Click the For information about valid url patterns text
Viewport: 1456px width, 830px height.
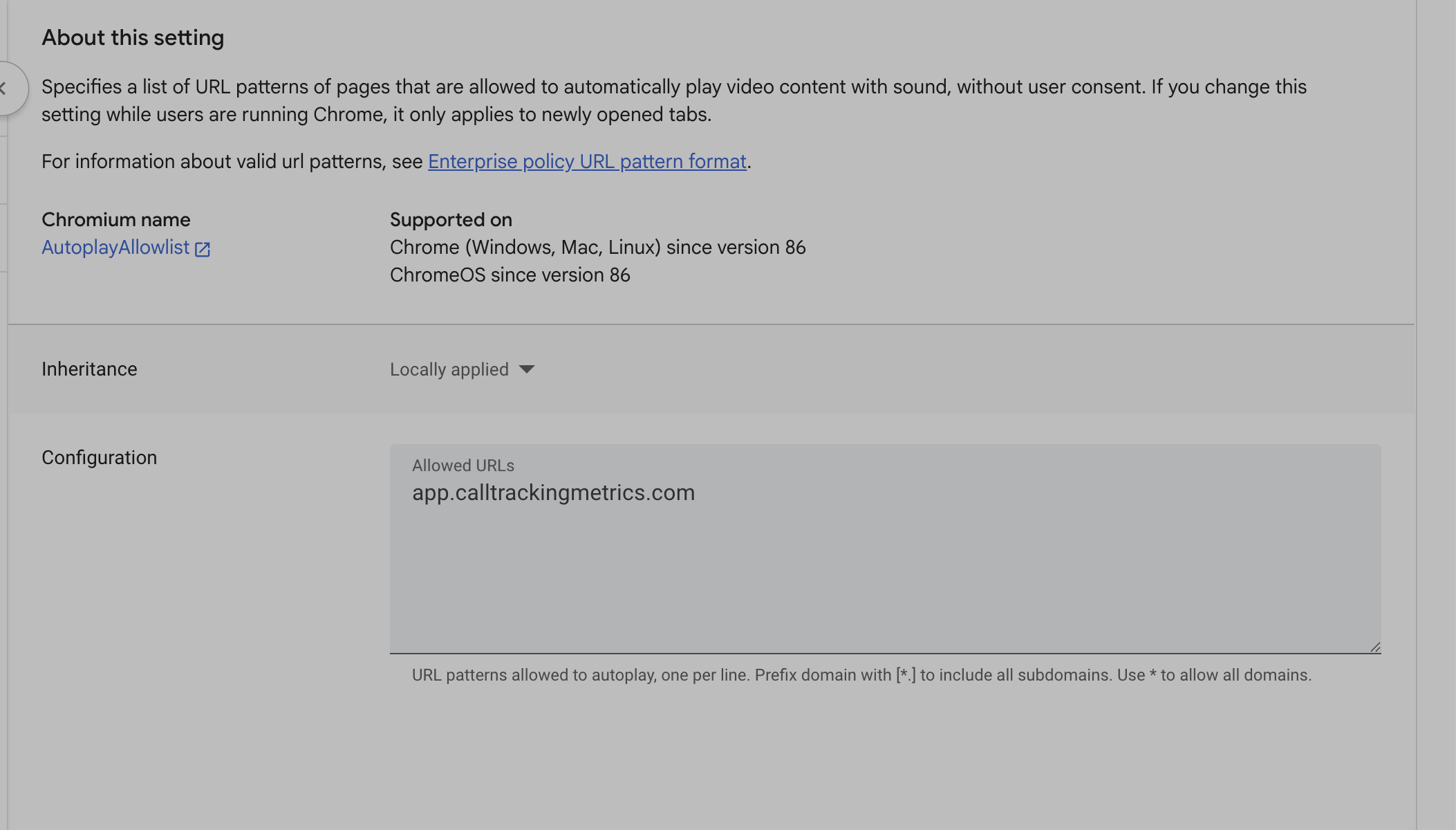pyautogui.click(x=232, y=162)
